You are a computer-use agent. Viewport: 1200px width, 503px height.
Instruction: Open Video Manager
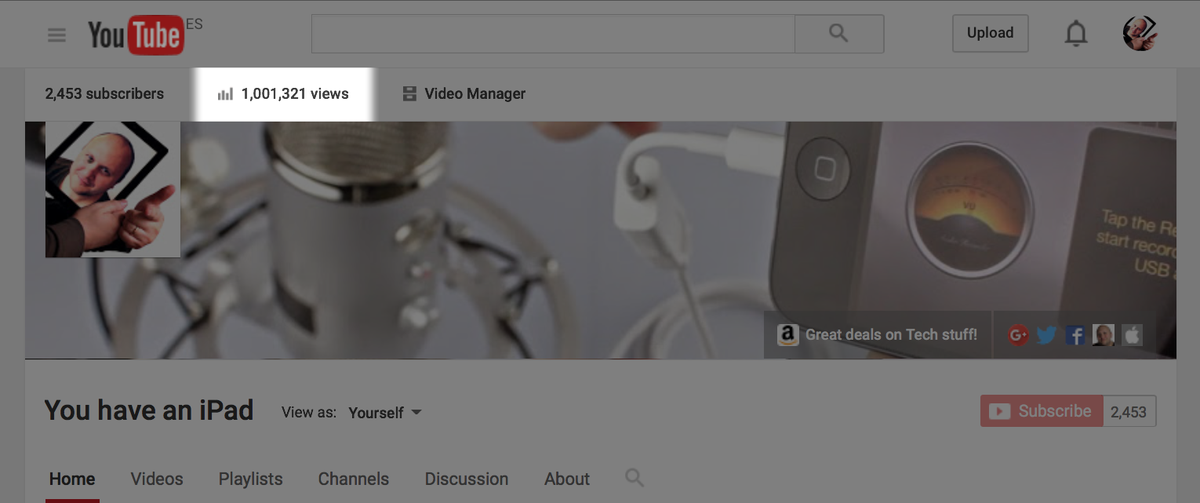click(x=475, y=93)
